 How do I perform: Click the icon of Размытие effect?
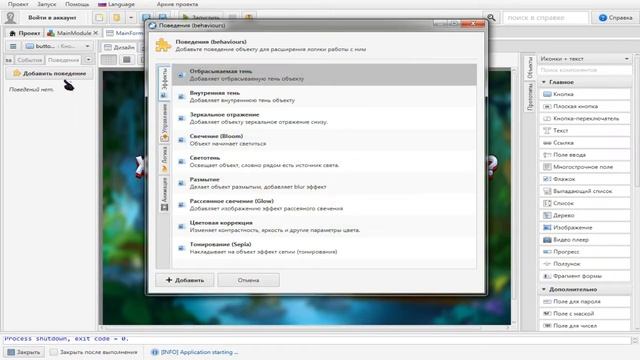pyautogui.click(x=182, y=183)
